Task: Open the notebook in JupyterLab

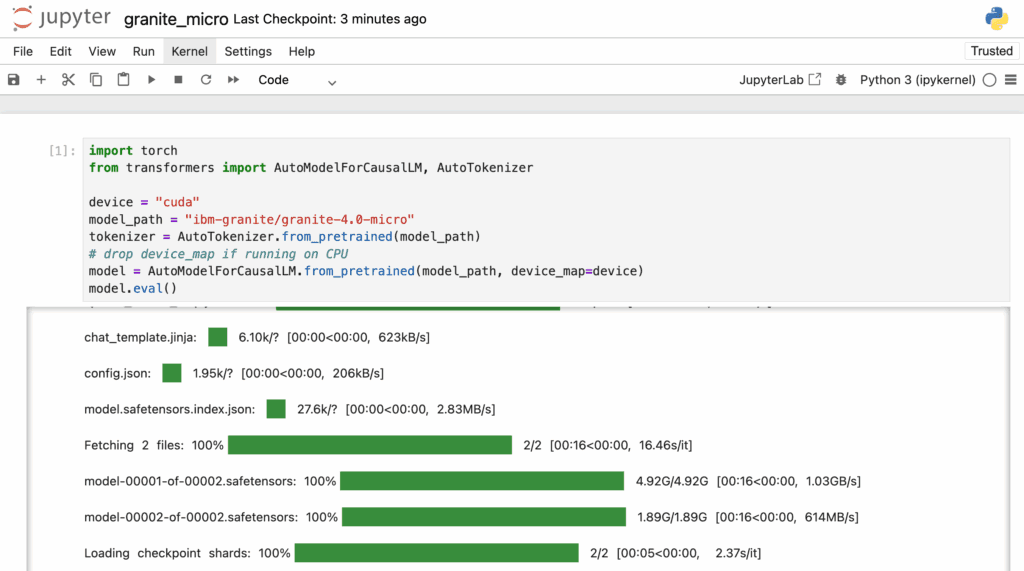Action: tap(780, 80)
